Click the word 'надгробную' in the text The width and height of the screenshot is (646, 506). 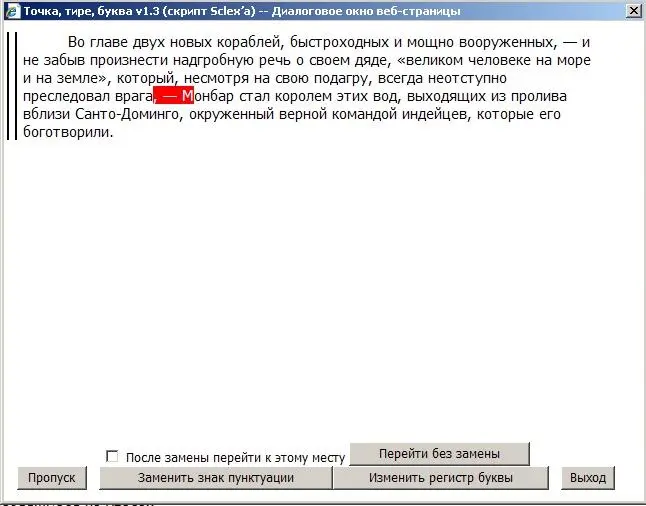tap(213, 61)
